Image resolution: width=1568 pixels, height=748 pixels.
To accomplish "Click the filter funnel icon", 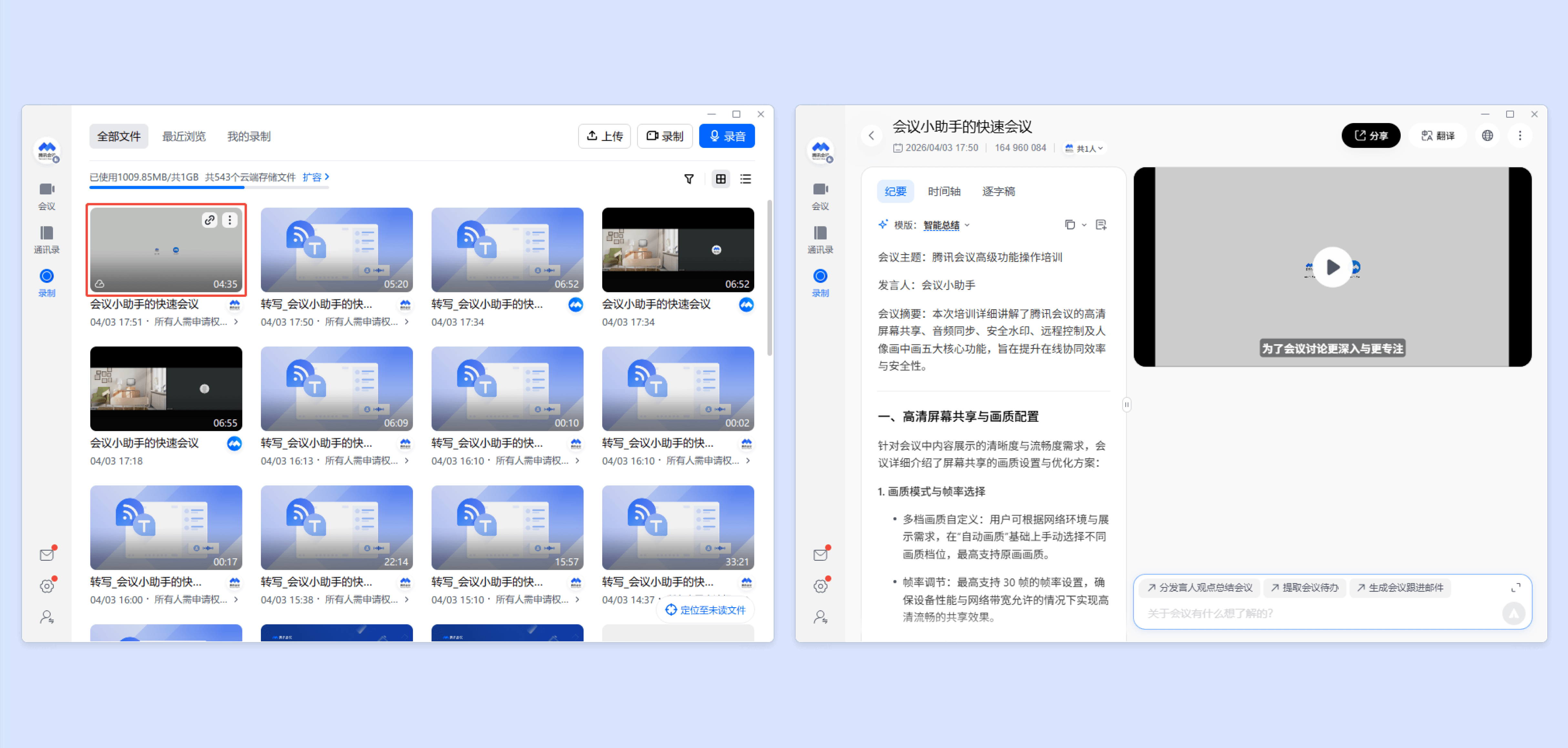I will coord(688,179).
